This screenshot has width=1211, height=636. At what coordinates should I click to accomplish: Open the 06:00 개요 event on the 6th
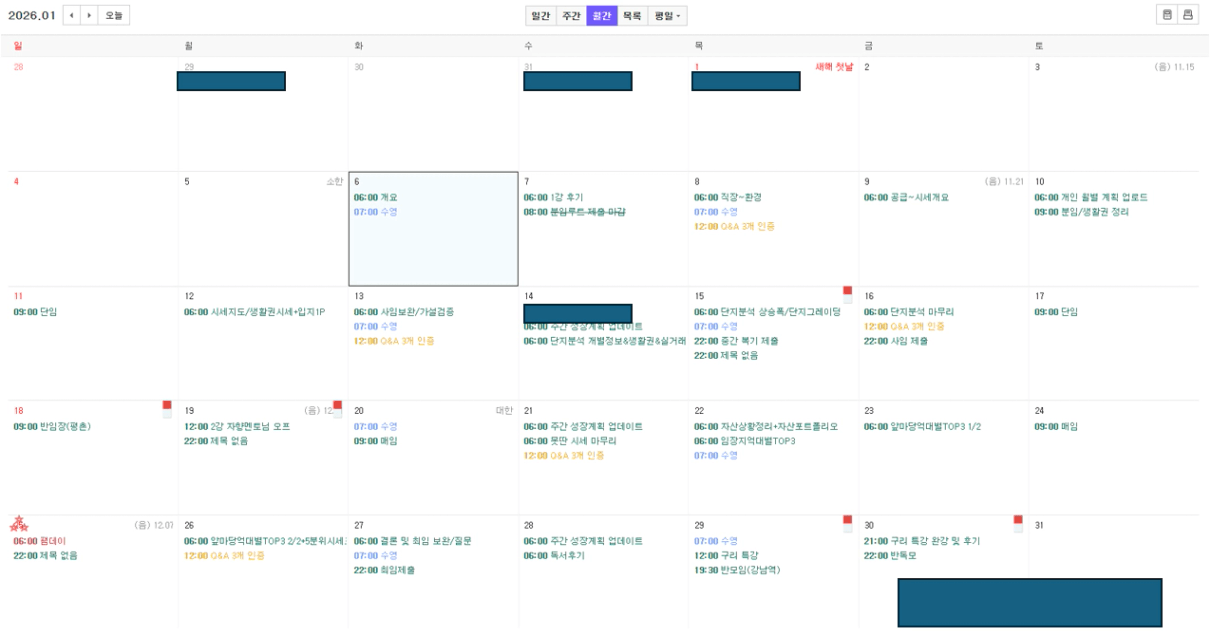375,197
